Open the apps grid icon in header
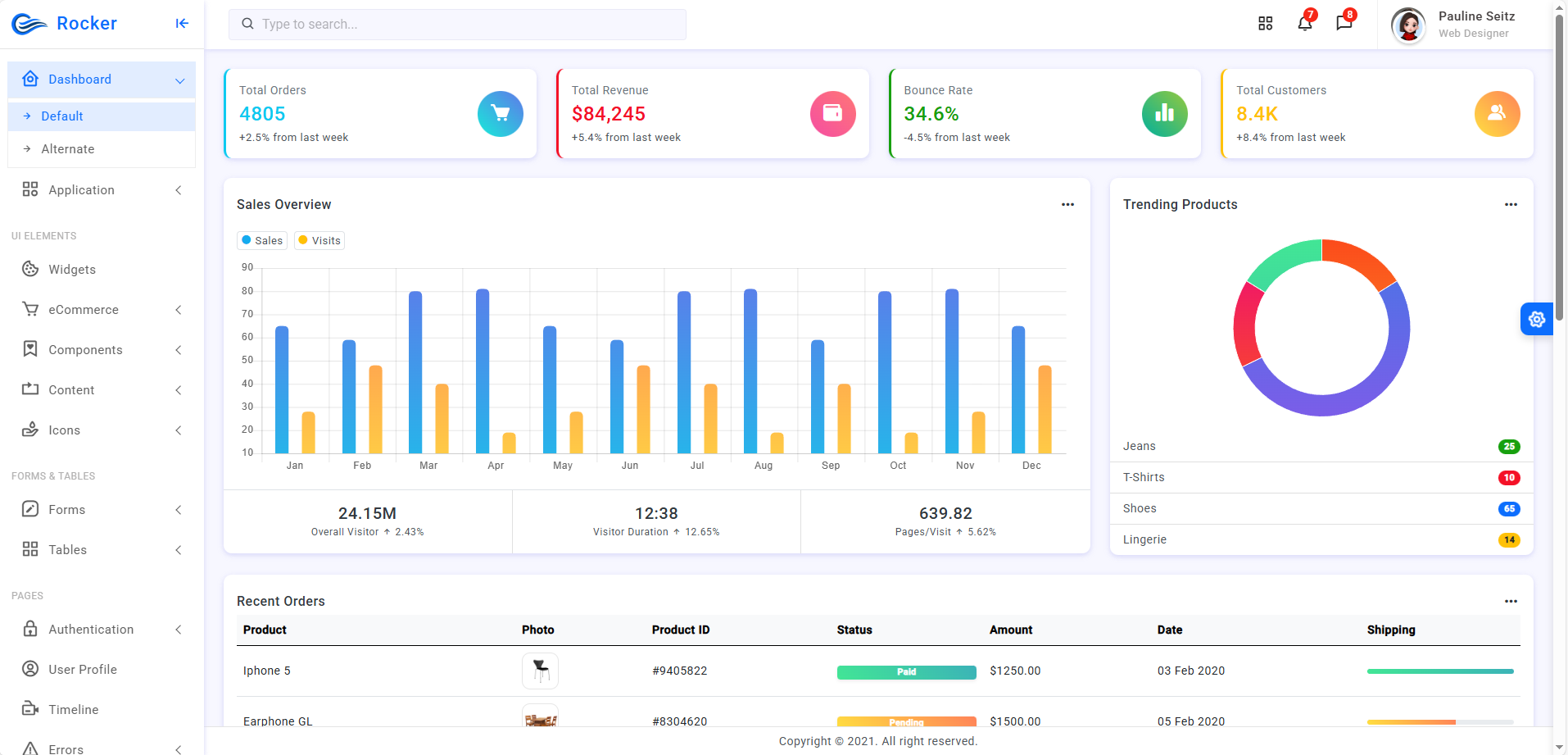 point(1265,23)
